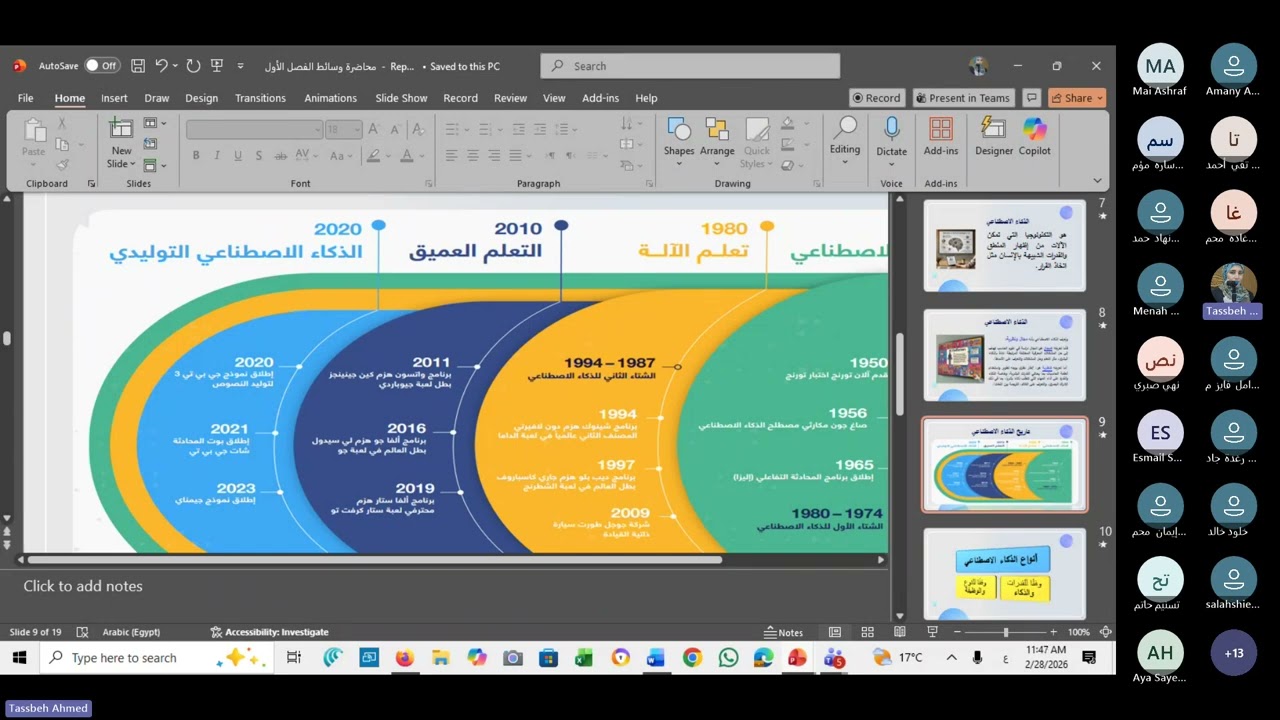Screen dimensions: 1280x720
Task: Click the Arabic (Egypt) language indicator
Action: coord(130,632)
